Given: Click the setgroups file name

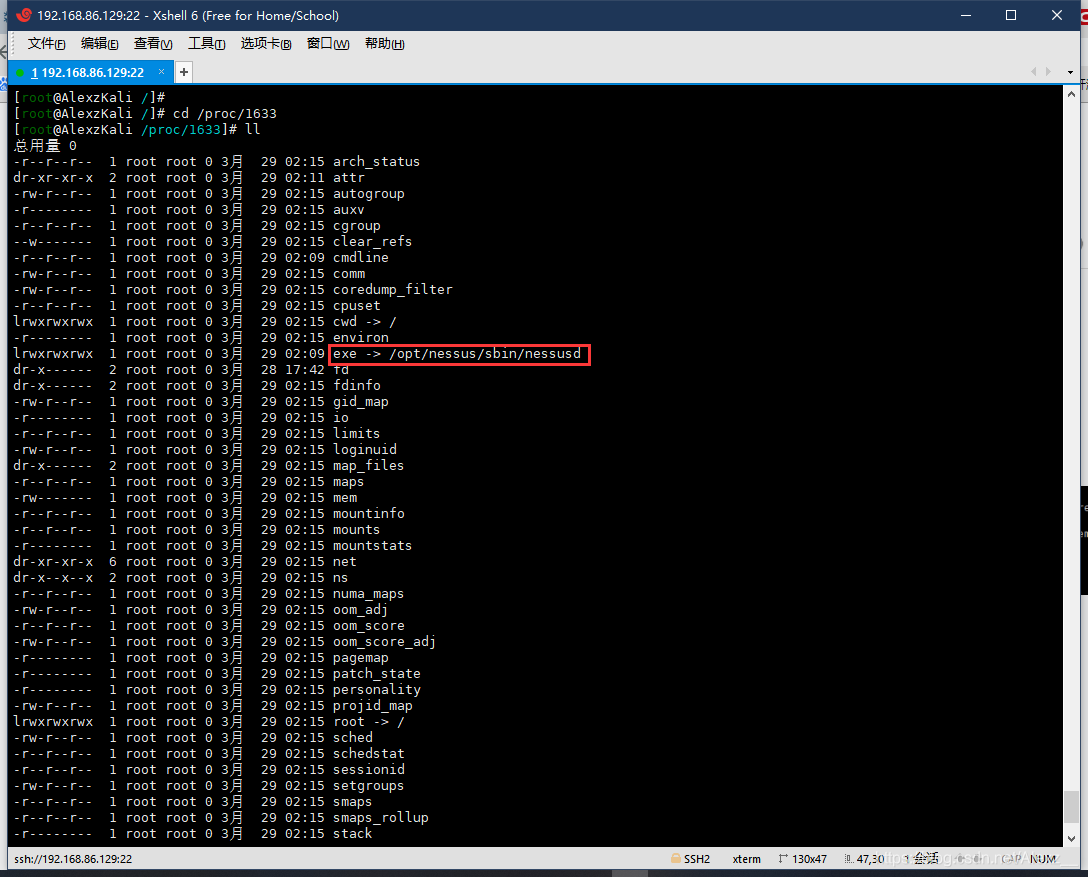Looking at the screenshot, I should tap(368, 785).
